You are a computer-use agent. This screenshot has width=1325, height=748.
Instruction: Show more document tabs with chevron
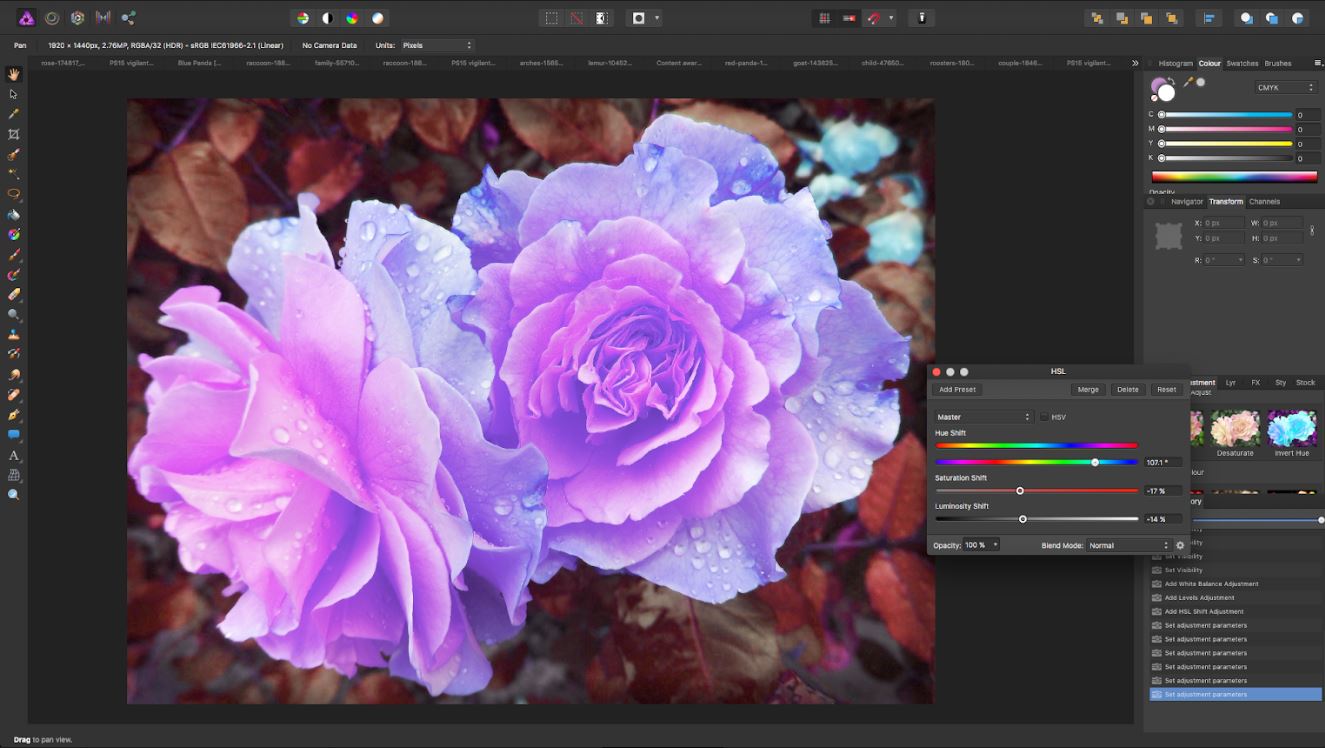click(x=1135, y=63)
